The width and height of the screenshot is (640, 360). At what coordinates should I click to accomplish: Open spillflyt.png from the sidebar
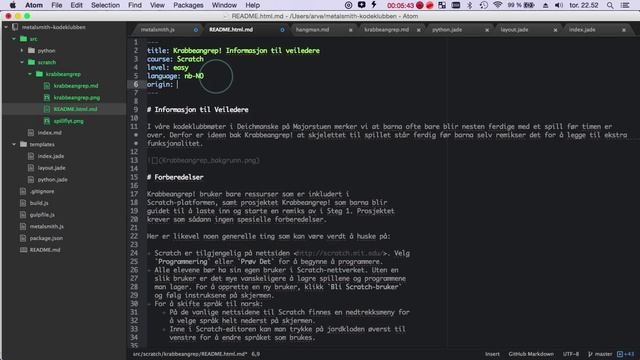pyautogui.click(x=69, y=121)
